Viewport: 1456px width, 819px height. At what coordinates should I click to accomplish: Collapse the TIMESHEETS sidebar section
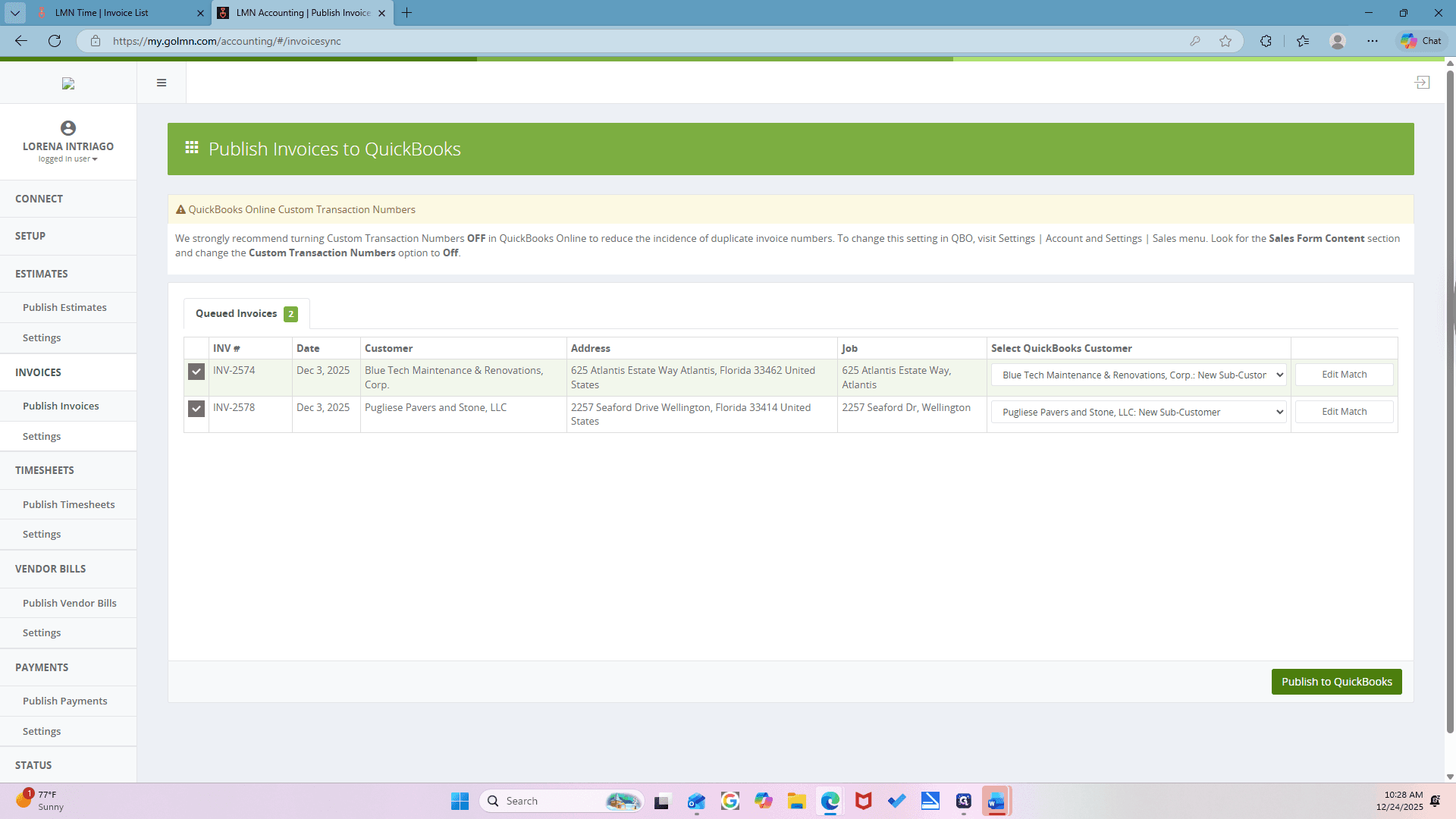(68, 470)
